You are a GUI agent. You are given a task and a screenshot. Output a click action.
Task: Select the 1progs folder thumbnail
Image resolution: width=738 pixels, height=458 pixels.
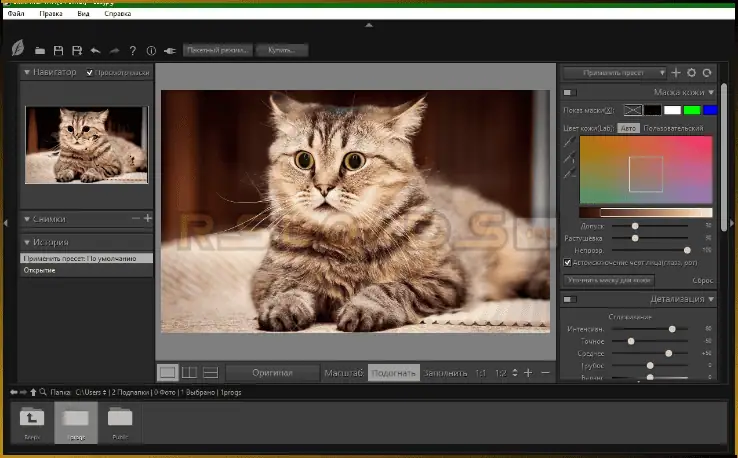(76, 422)
